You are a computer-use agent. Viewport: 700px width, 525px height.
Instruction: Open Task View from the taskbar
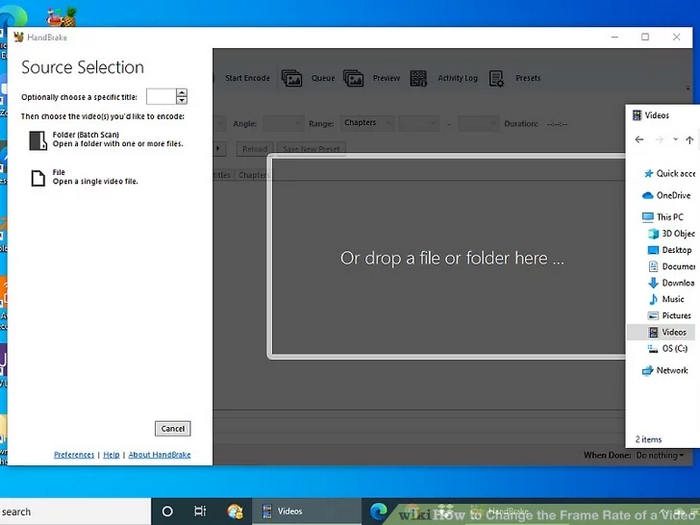[x=199, y=511]
